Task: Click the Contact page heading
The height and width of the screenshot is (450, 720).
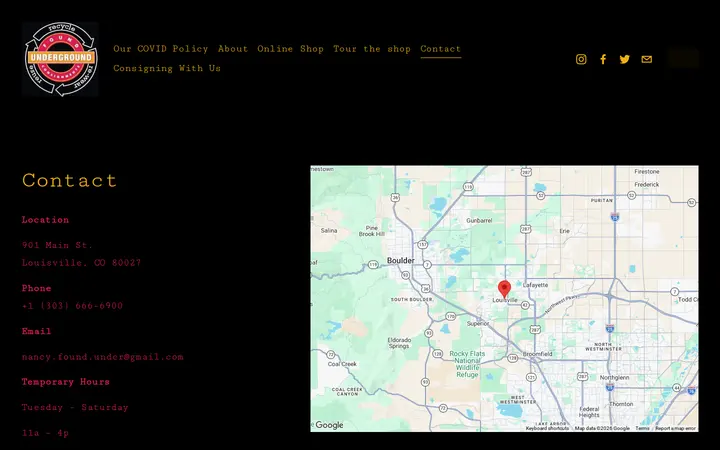Action: 69,180
